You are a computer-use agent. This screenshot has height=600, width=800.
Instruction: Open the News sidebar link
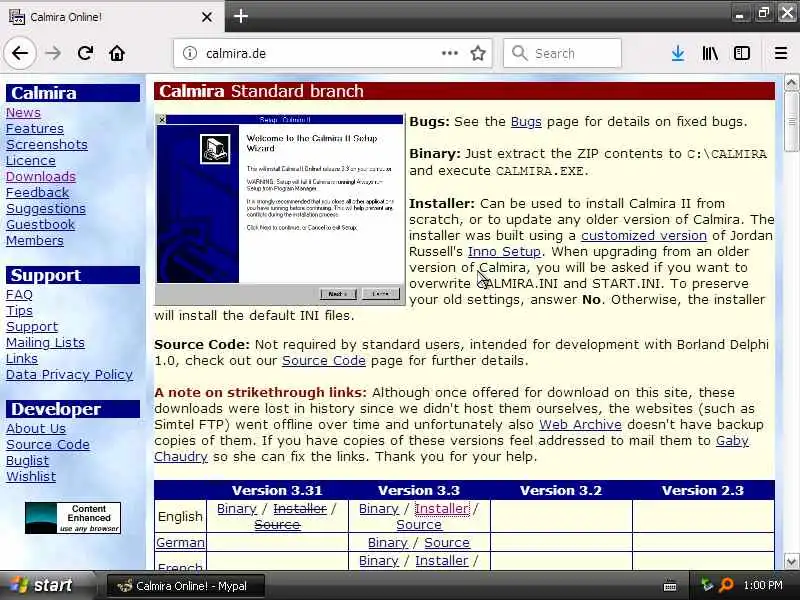(x=23, y=113)
